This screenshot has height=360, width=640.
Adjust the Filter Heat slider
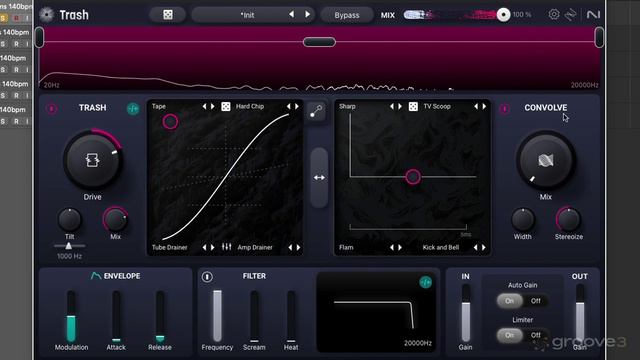click(291, 316)
